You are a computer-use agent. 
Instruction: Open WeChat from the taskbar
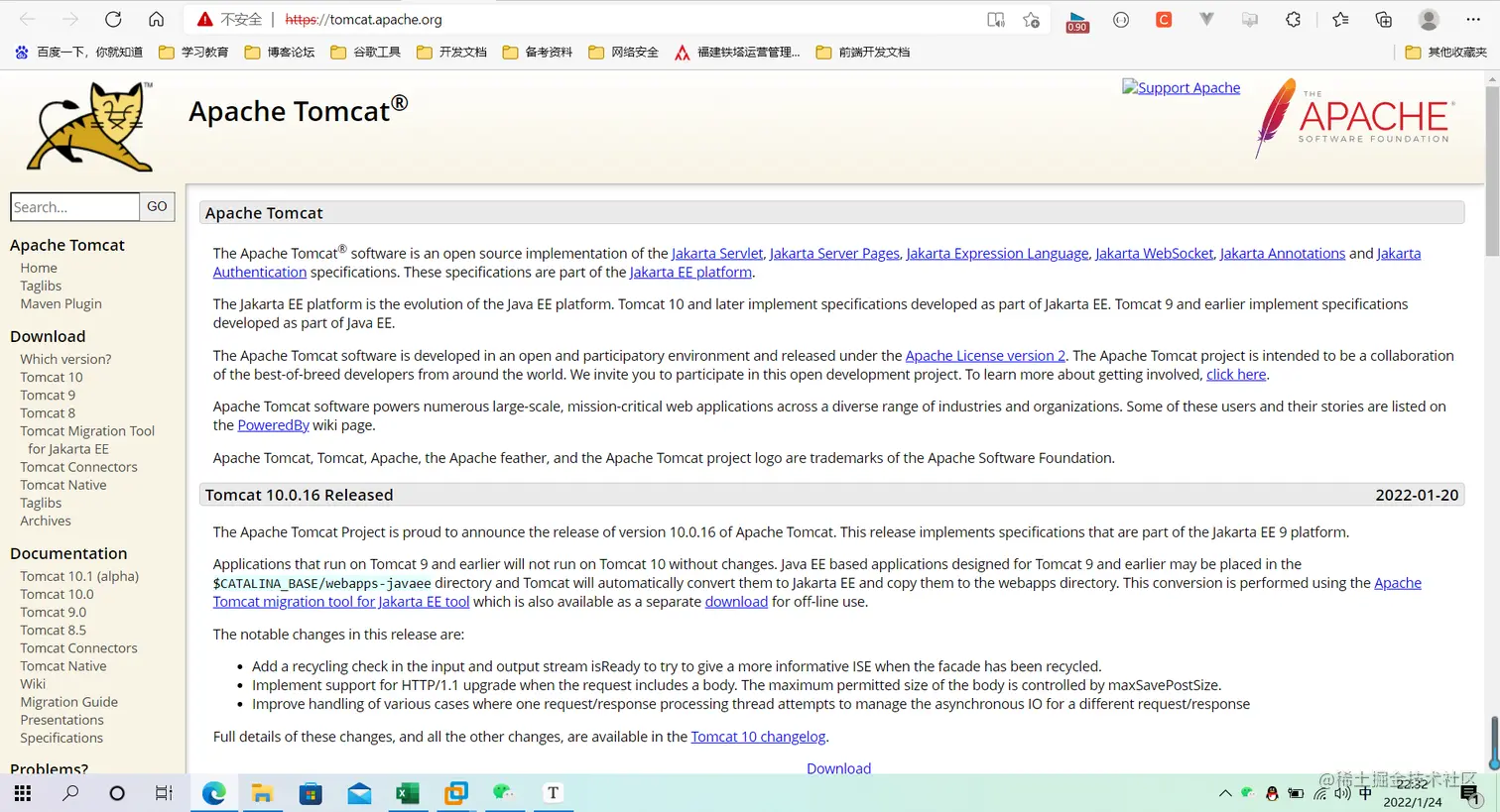coord(503,793)
